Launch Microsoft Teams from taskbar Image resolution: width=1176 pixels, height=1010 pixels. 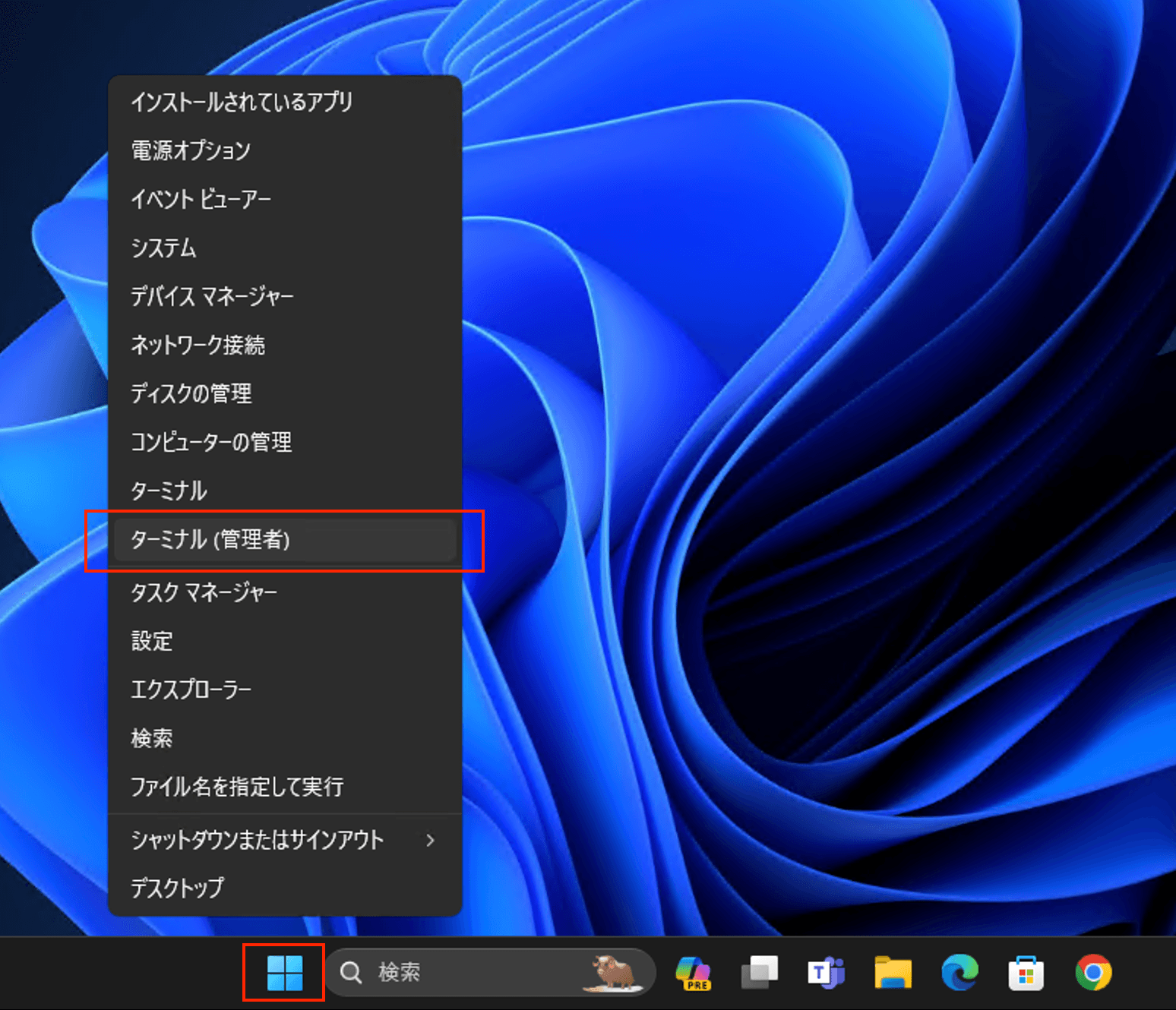pyautogui.click(x=826, y=973)
